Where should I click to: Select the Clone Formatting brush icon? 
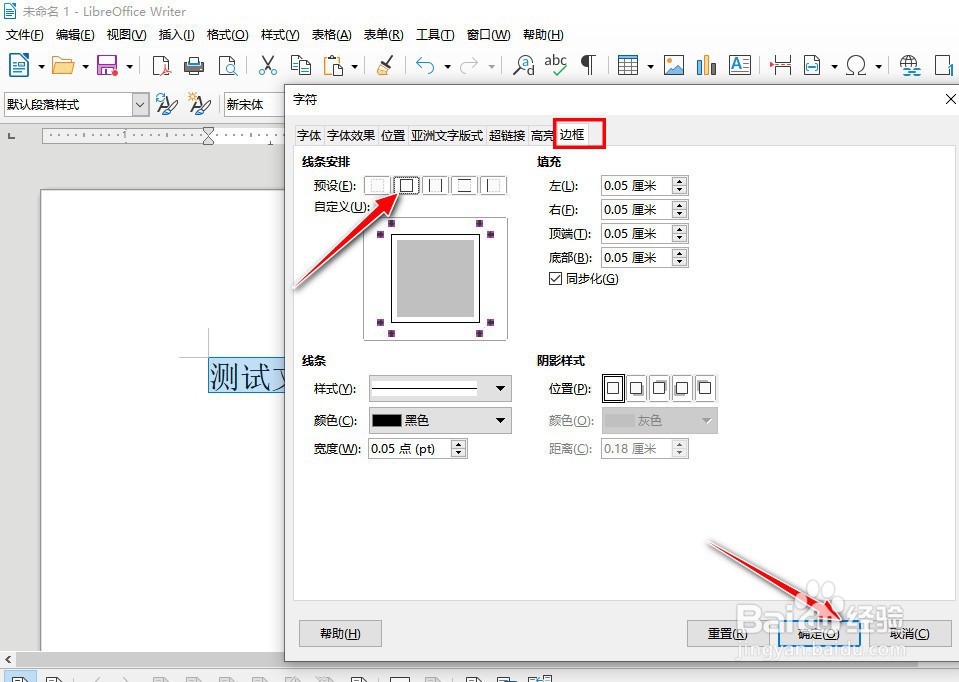(x=385, y=65)
